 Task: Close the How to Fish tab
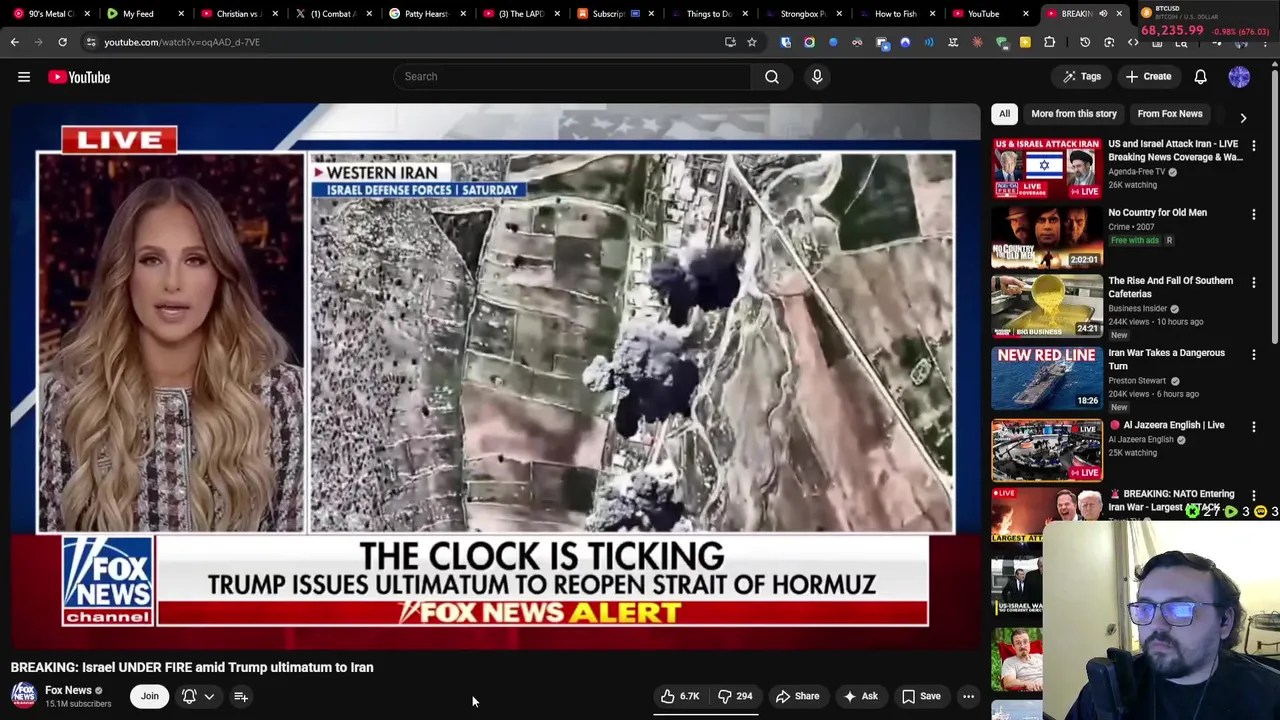932,14
